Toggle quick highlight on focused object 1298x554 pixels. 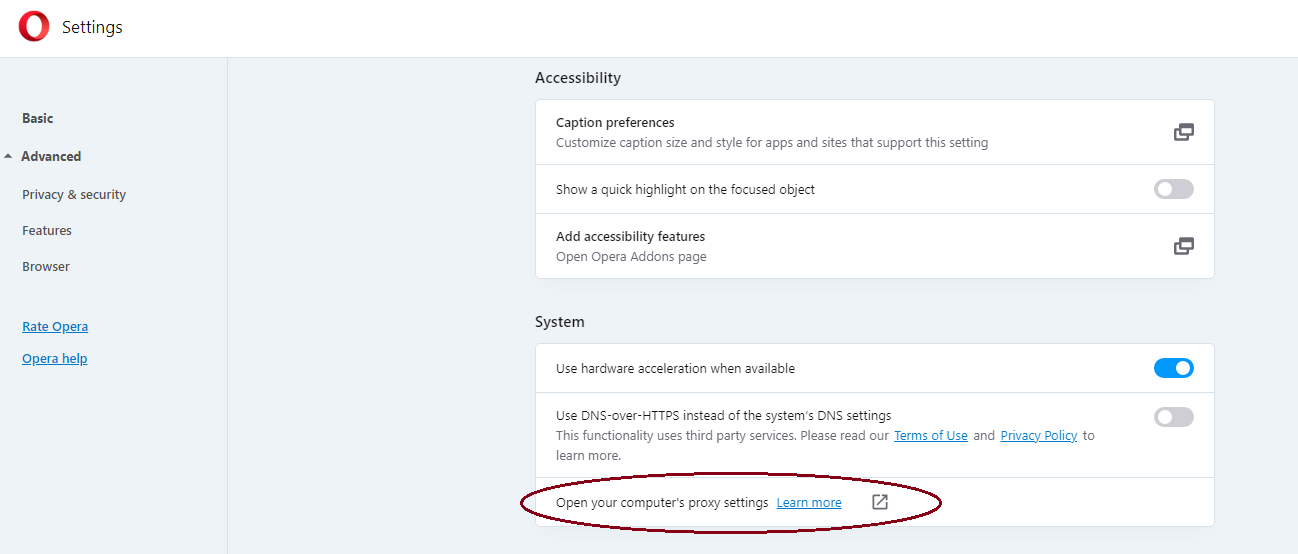coord(1173,189)
